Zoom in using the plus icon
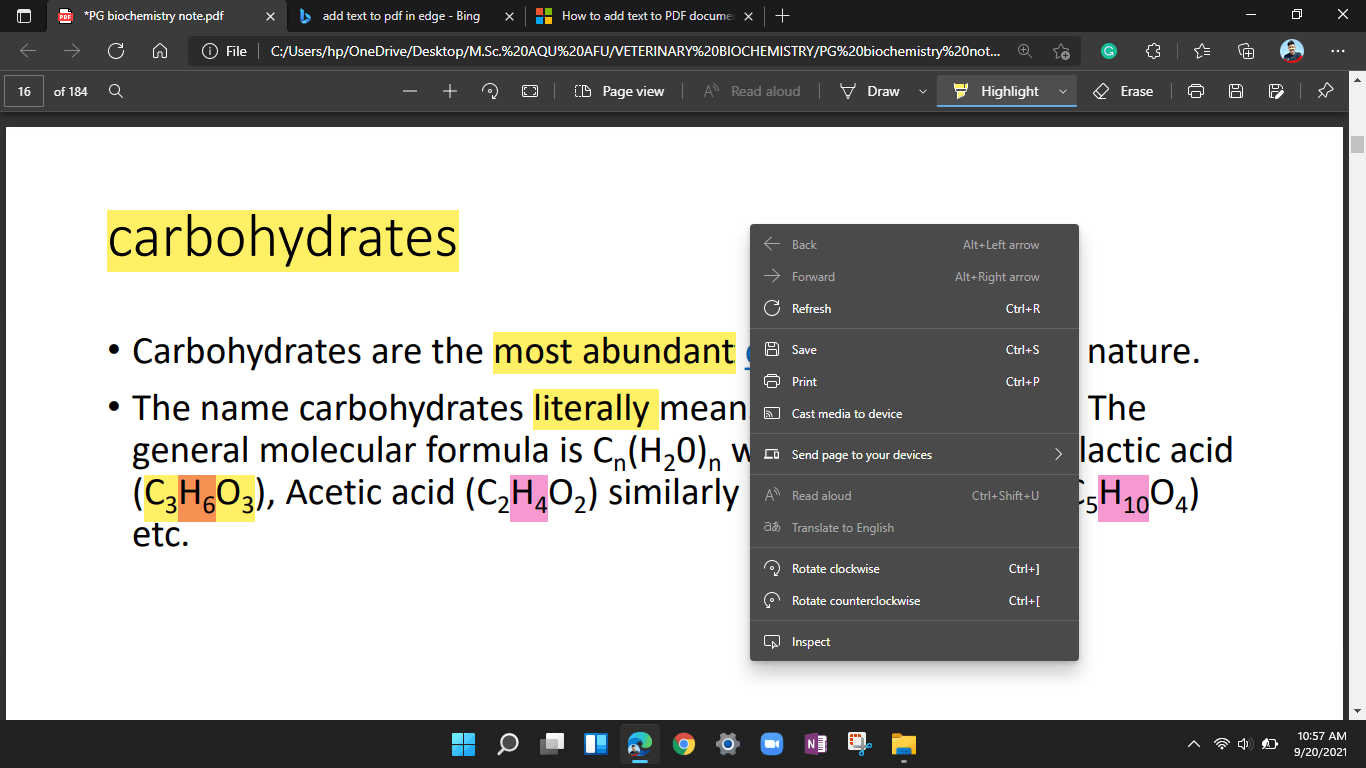The height and width of the screenshot is (768, 1366). pos(450,91)
